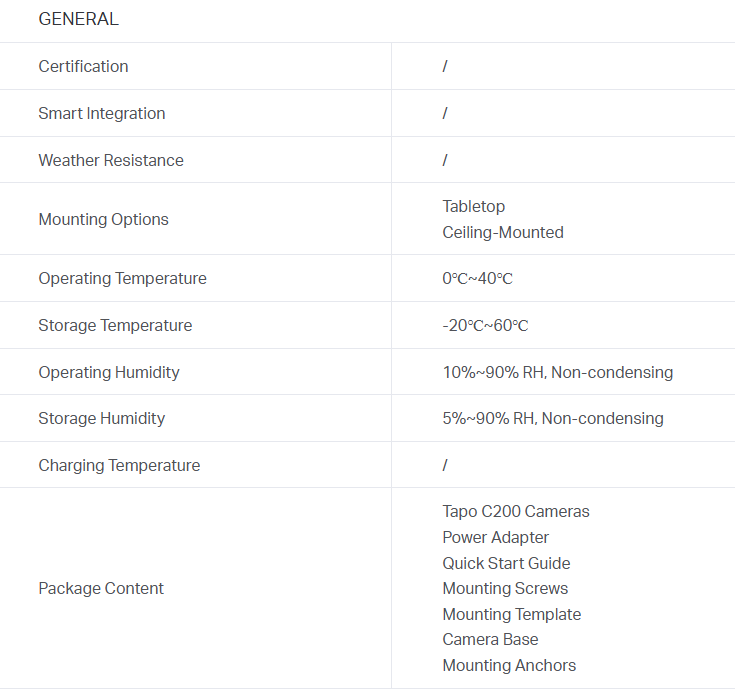This screenshot has width=735, height=693.
Task: Click the GENERAL section heading
Action: (78, 19)
